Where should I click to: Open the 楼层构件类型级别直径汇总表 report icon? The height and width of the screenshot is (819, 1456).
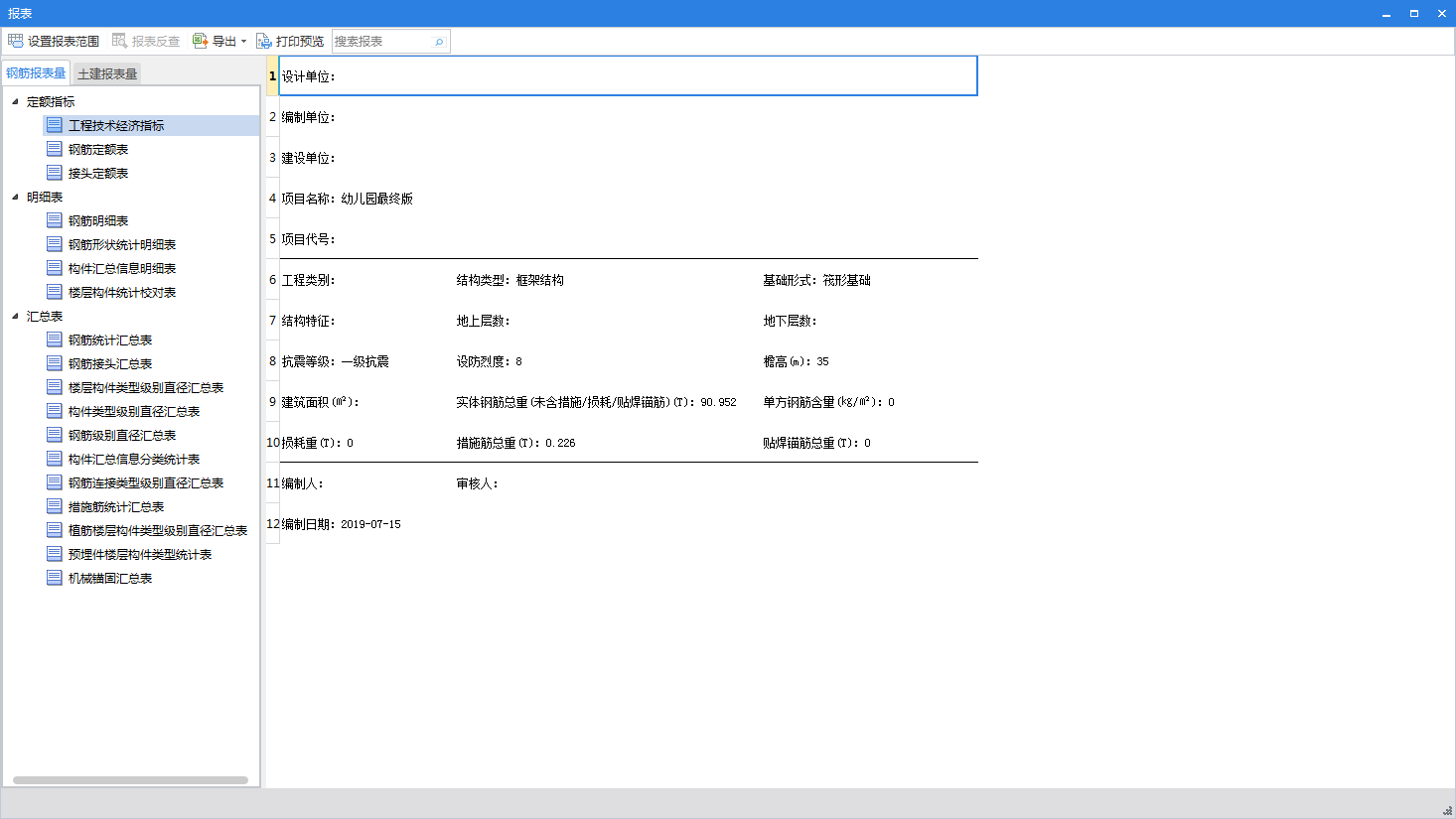coord(55,387)
